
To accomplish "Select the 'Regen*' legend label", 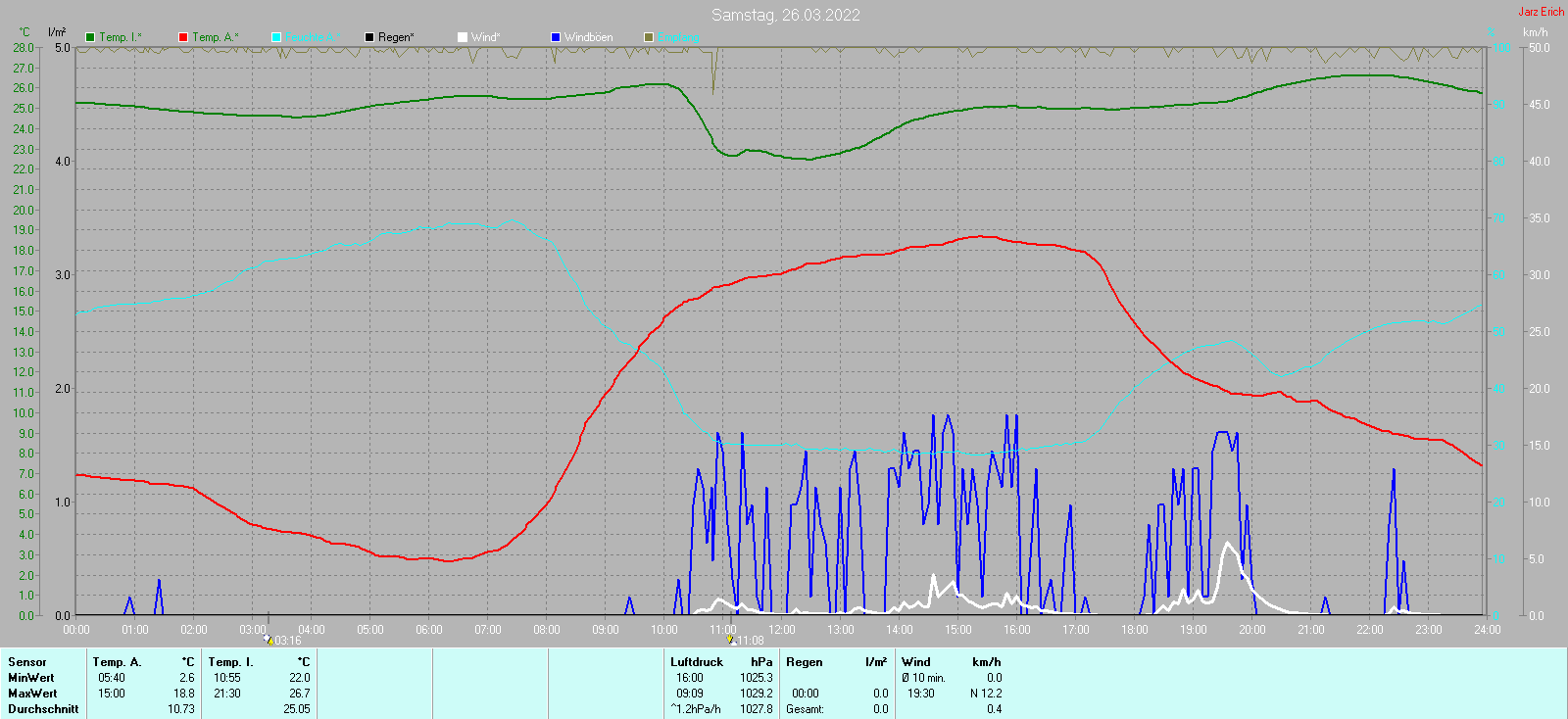I will [396, 37].
